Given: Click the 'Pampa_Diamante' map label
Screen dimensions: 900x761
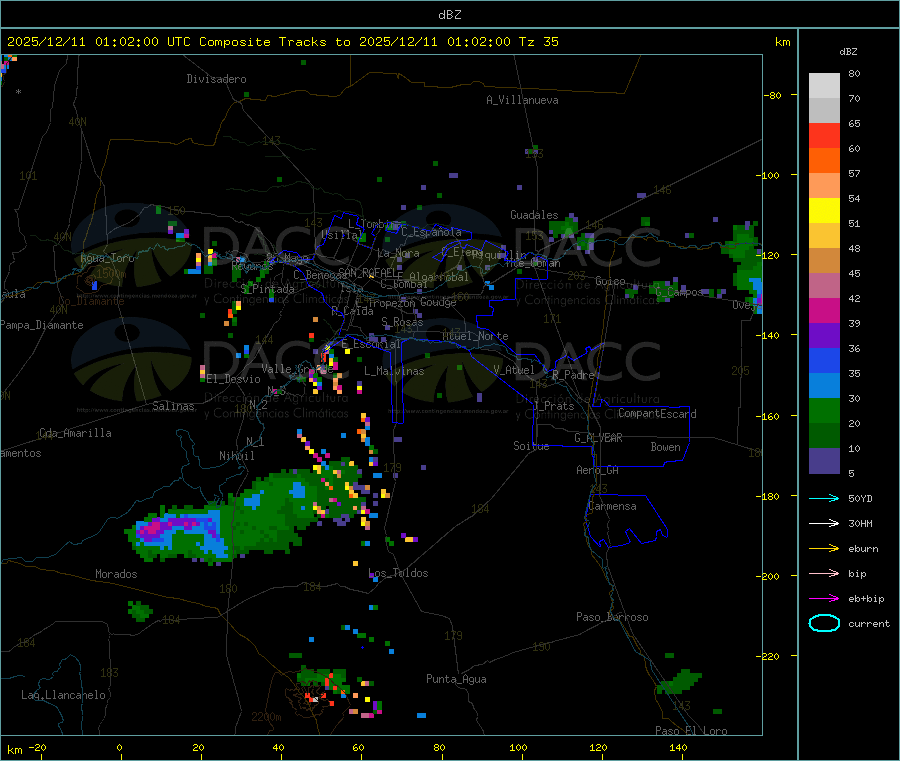Looking at the screenshot, I should click(42, 325).
